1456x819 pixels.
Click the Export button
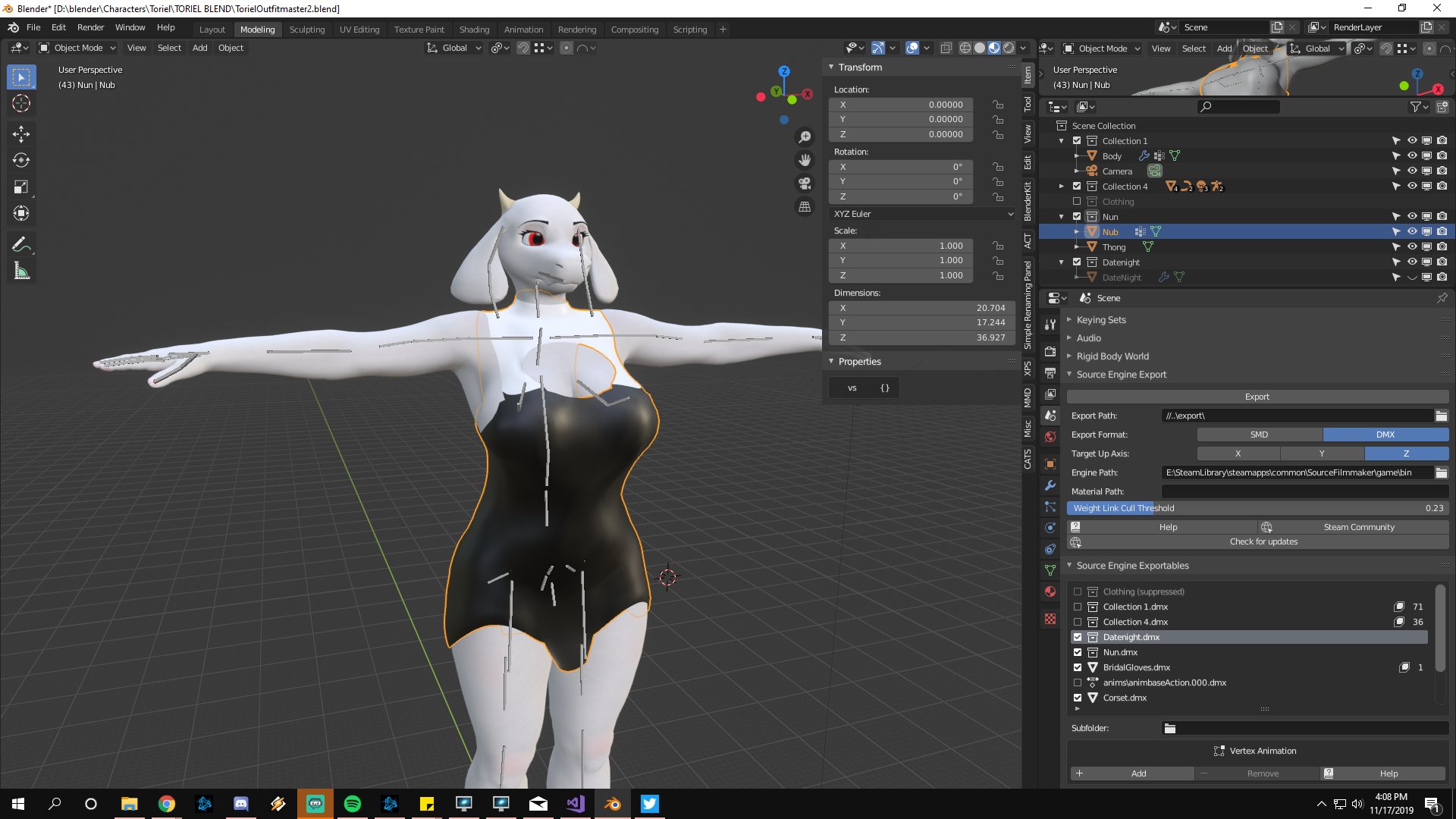[1257, 397]
